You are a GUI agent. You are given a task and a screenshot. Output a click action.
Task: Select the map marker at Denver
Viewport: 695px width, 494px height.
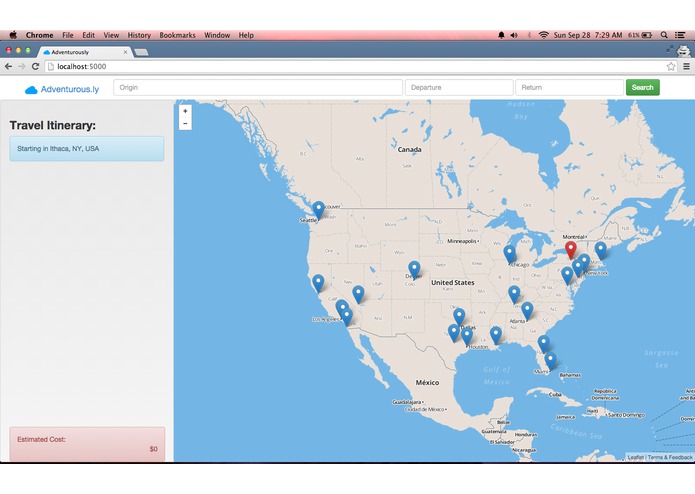click(x=414, y=269)
